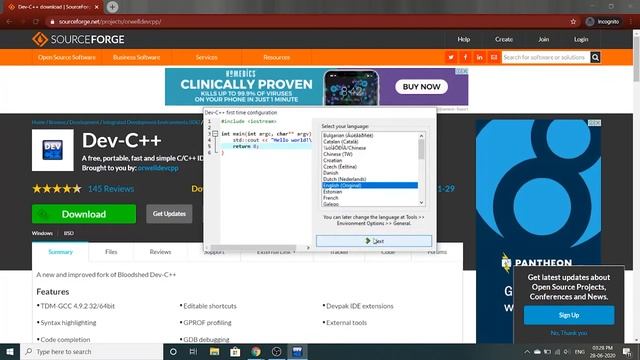Click the newsletter email icon
The width and height of the screenshot is (640, 360).
point(494,58)
